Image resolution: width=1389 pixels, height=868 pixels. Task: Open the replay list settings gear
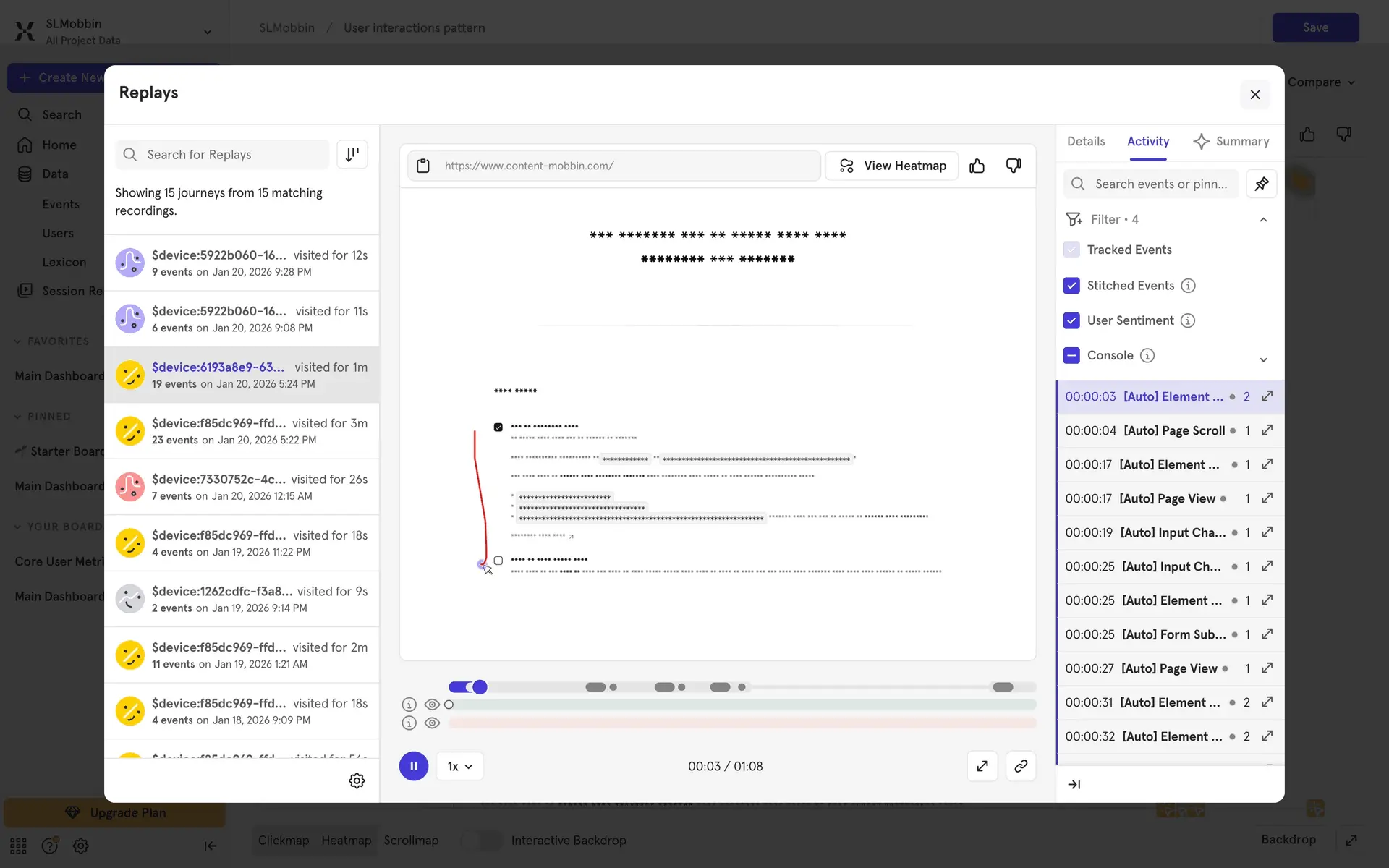click(x=357, y=780)
